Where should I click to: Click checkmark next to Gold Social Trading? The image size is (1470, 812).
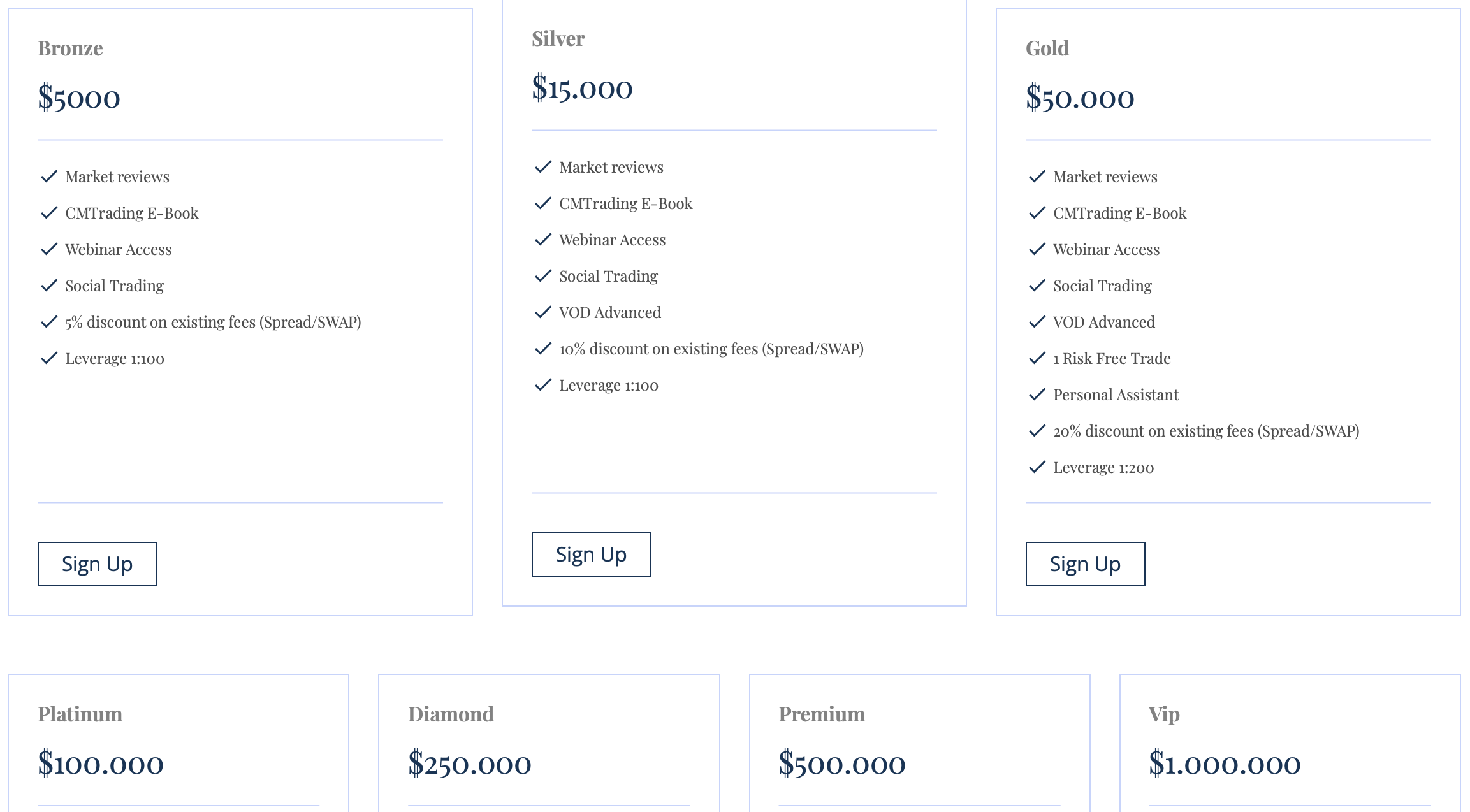click(x=1037, y=286)
